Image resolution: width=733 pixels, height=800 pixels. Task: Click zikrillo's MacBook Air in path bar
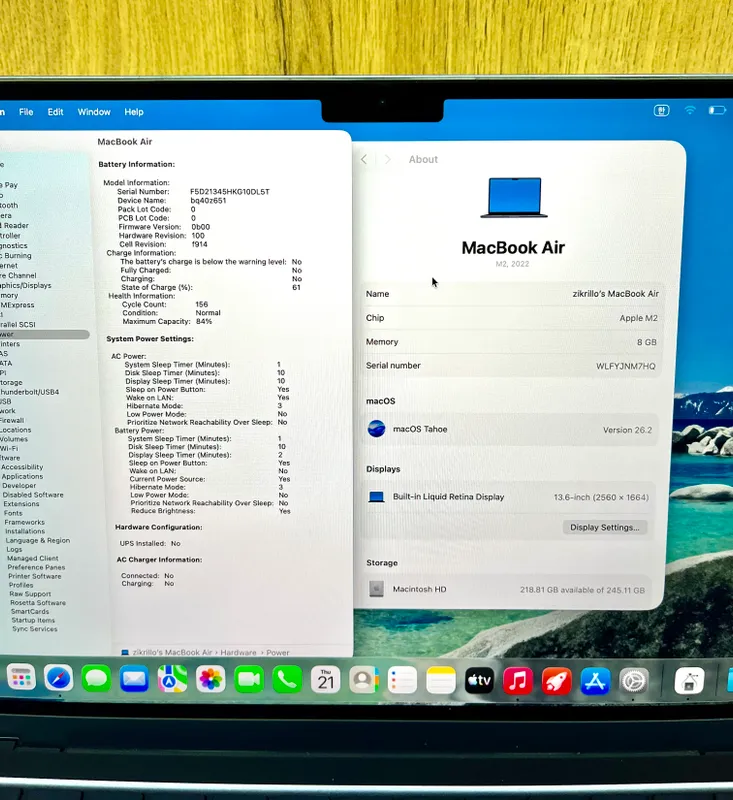click(x=172, y=653)
